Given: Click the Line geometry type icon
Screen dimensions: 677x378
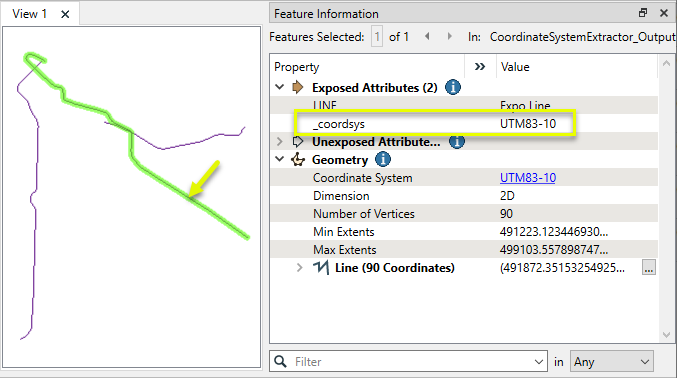Looking at the screenshot, I should [320, 267].
